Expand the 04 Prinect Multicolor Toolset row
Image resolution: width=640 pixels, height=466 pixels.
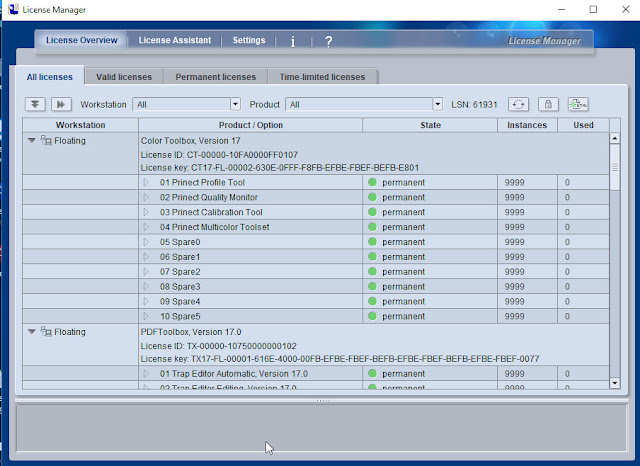pos(146,227)
